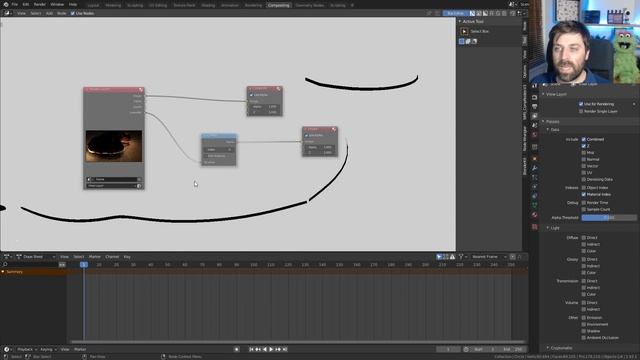Screen dimensions: 640x360
Task: Toggle the Backdrop button
Action: (x=455, y=13)
